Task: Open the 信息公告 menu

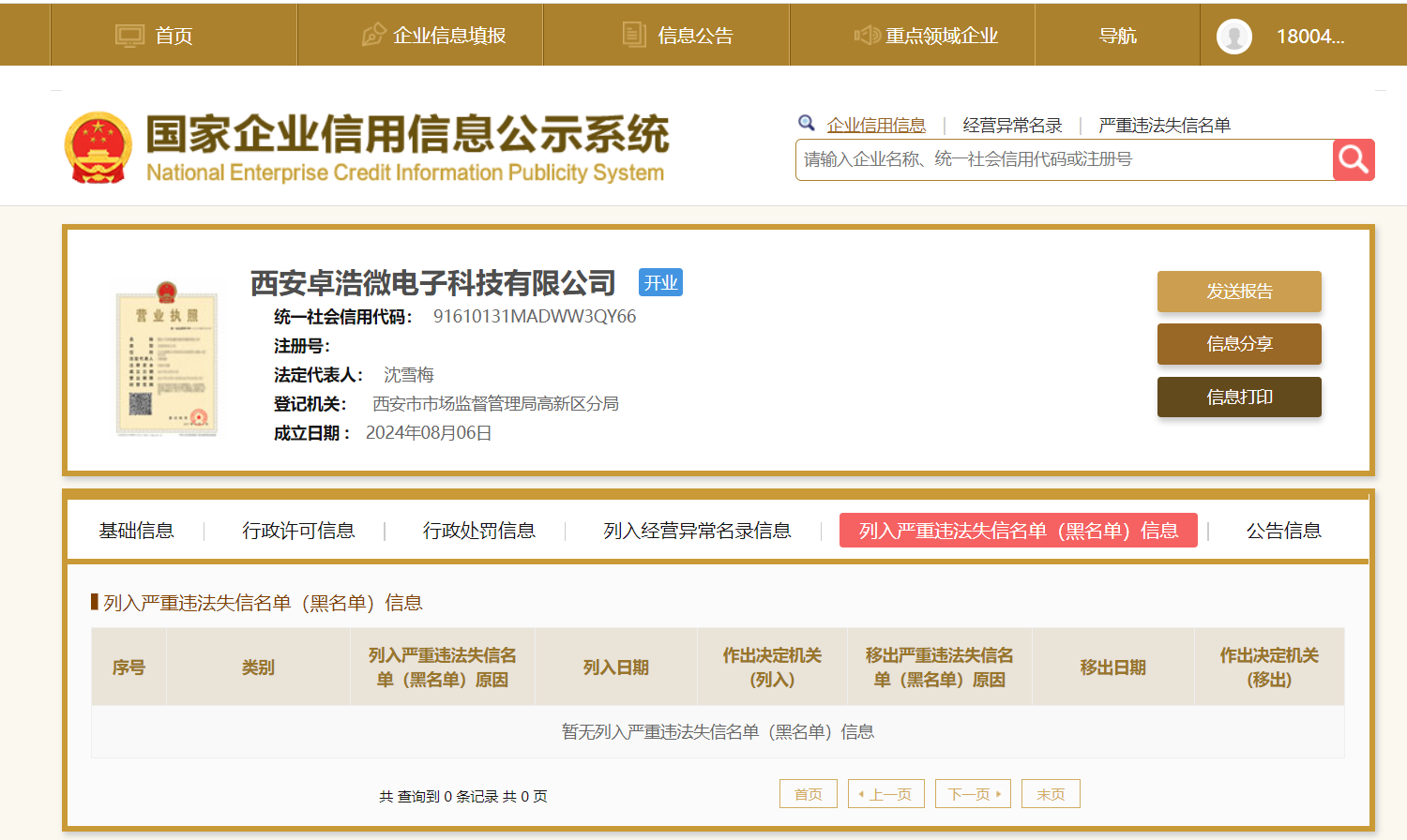Action: tap(695, 36)
